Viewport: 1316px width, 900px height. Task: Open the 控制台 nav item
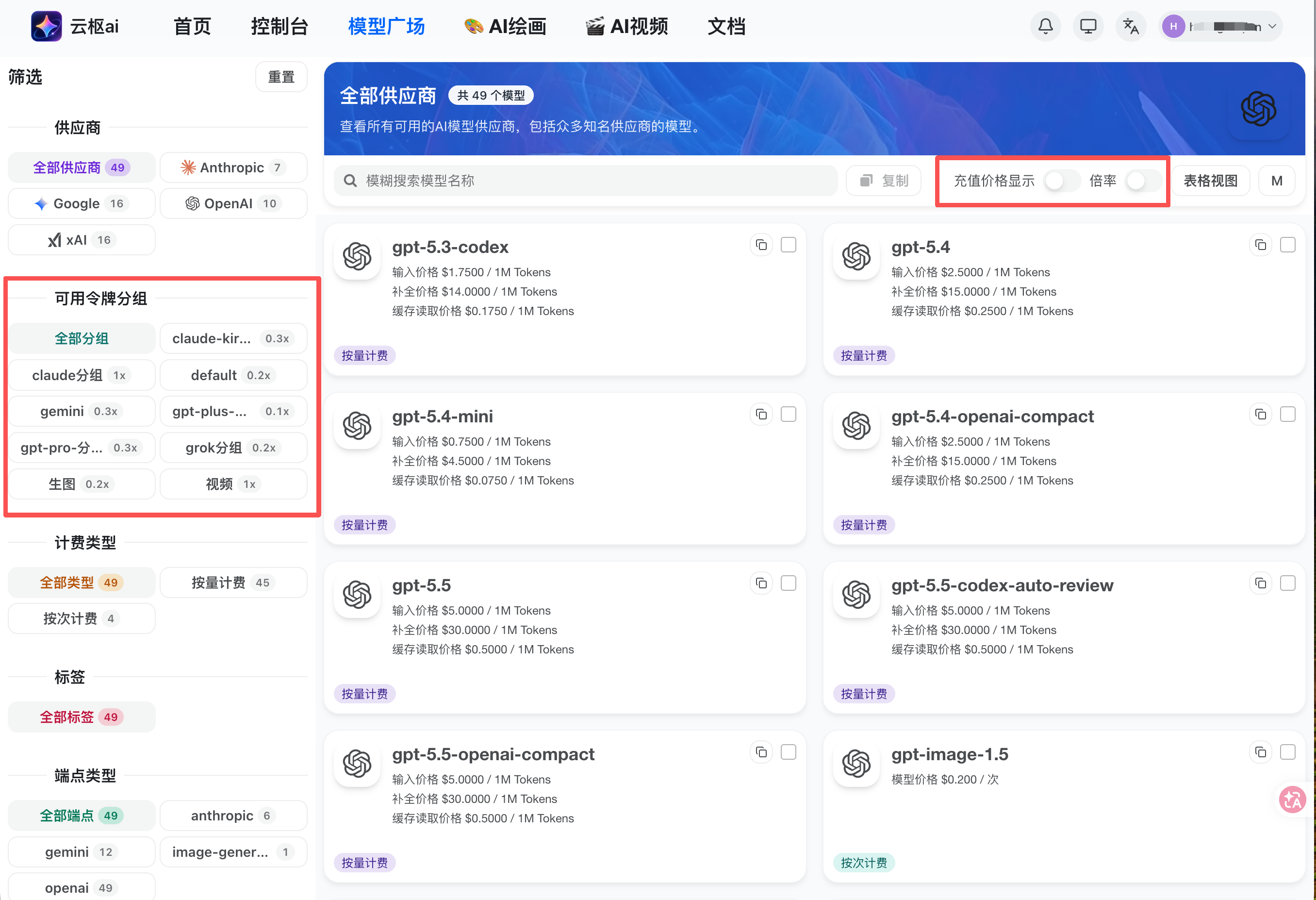279,26
